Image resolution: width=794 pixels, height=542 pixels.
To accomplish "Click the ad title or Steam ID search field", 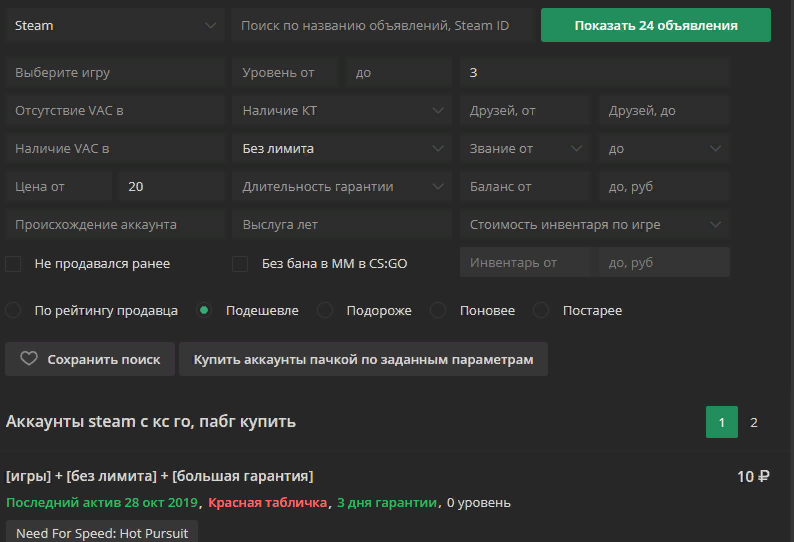I will [382, 25].
